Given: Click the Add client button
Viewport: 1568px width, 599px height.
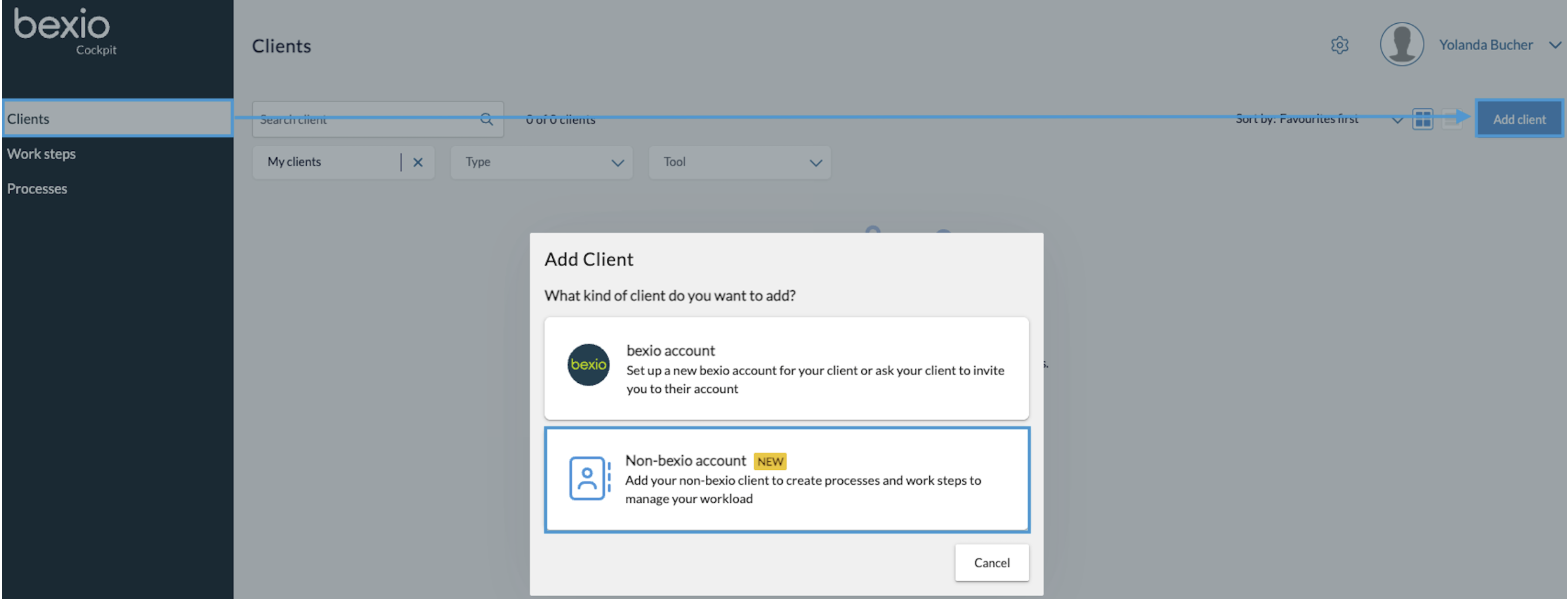Looking at the screenshot, I should 1519,119.
